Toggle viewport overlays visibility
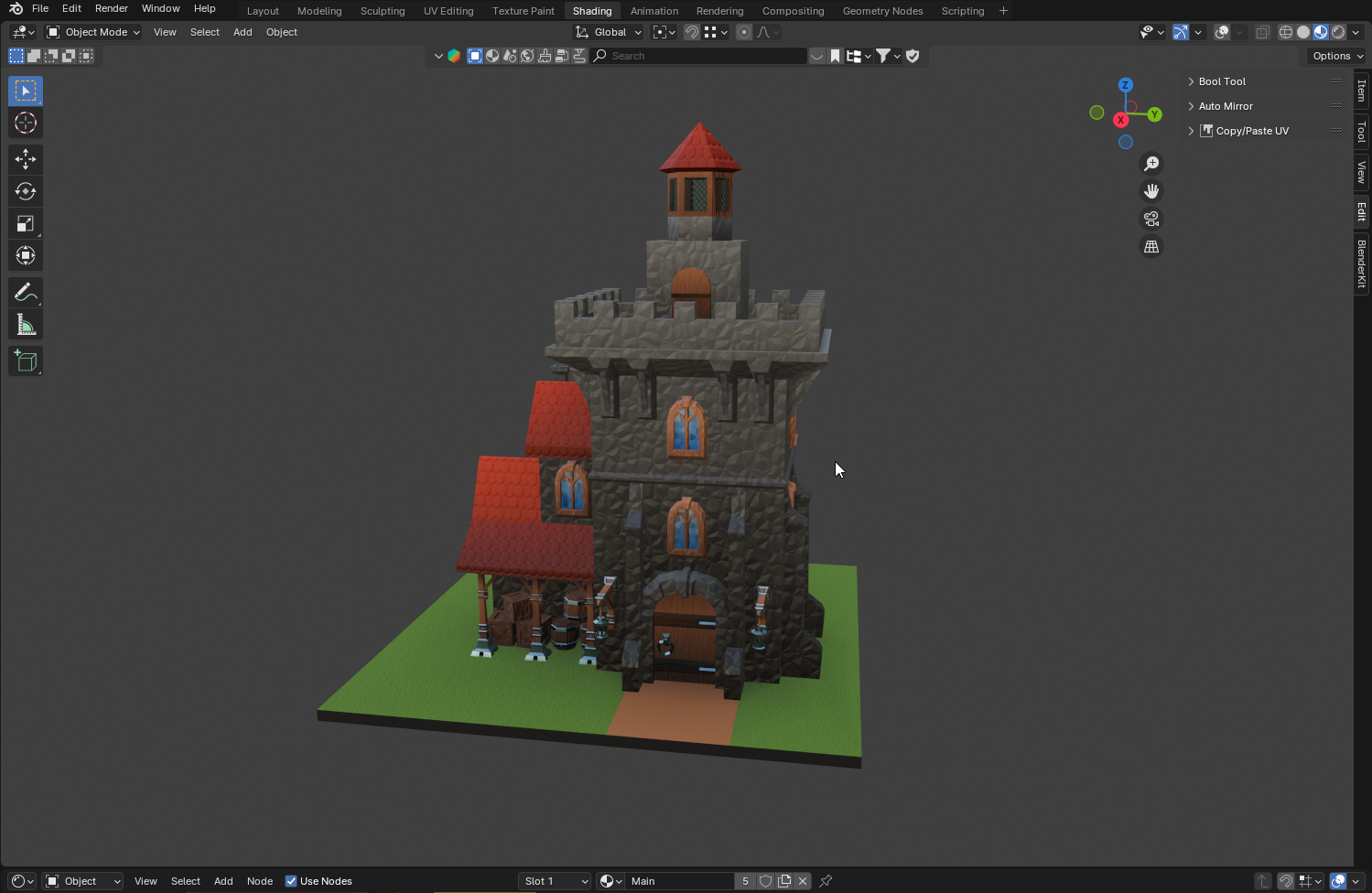This screenshot has width=1372, height=893. pos(1222,32)
